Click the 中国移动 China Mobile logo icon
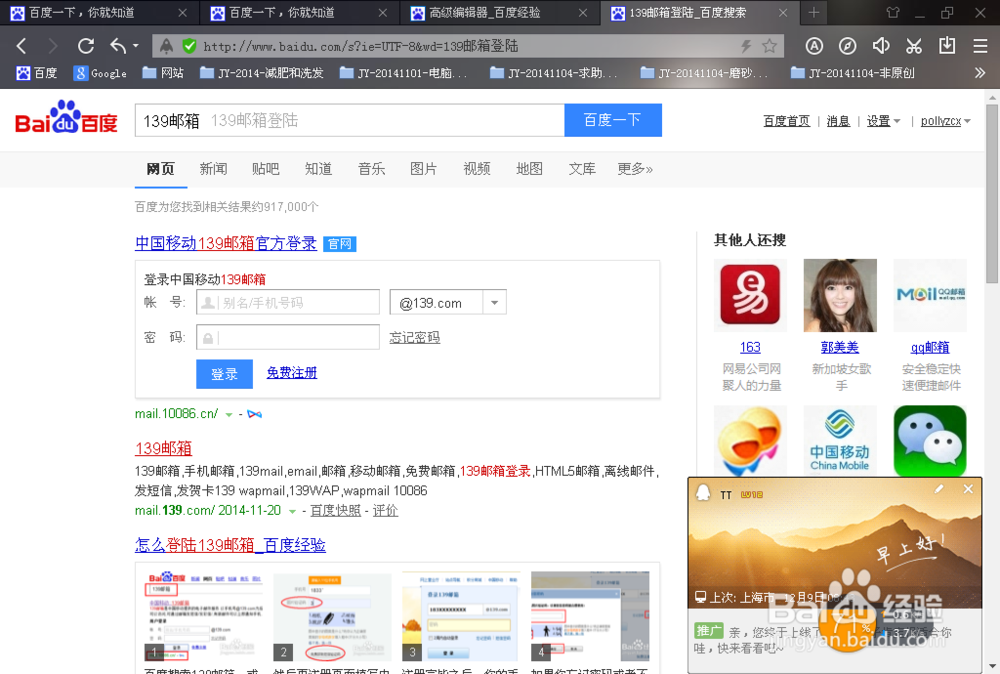Screen dimensions: 1000x674 point(840,441)
